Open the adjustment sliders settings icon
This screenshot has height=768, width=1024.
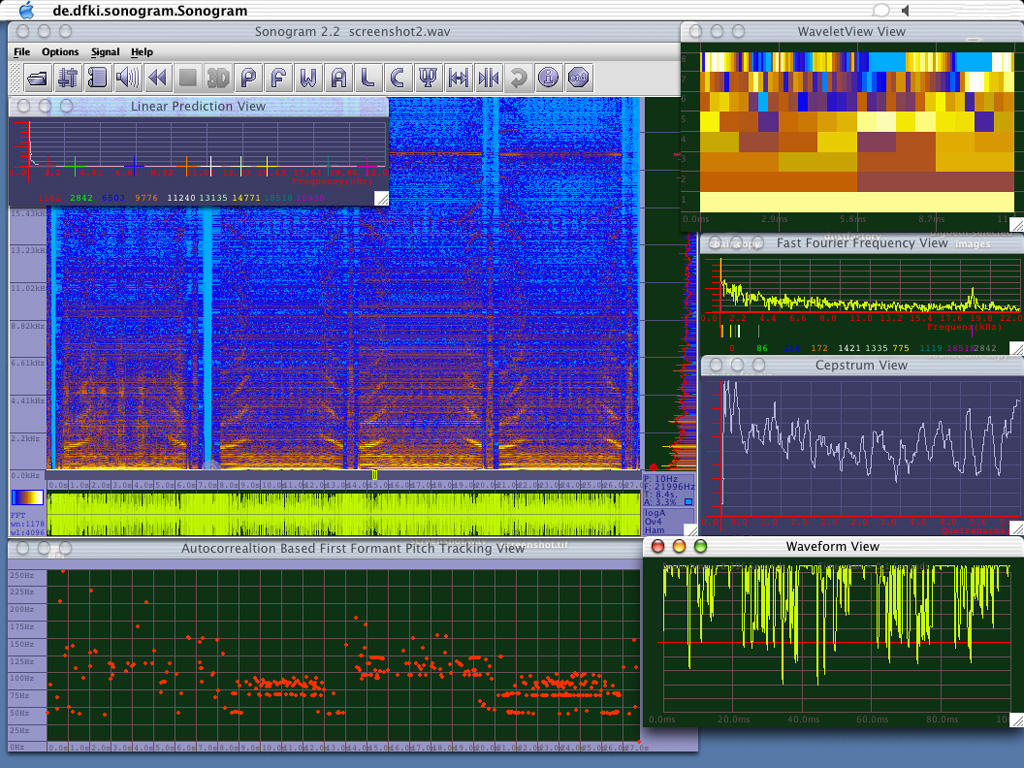[x=67, y=78]
